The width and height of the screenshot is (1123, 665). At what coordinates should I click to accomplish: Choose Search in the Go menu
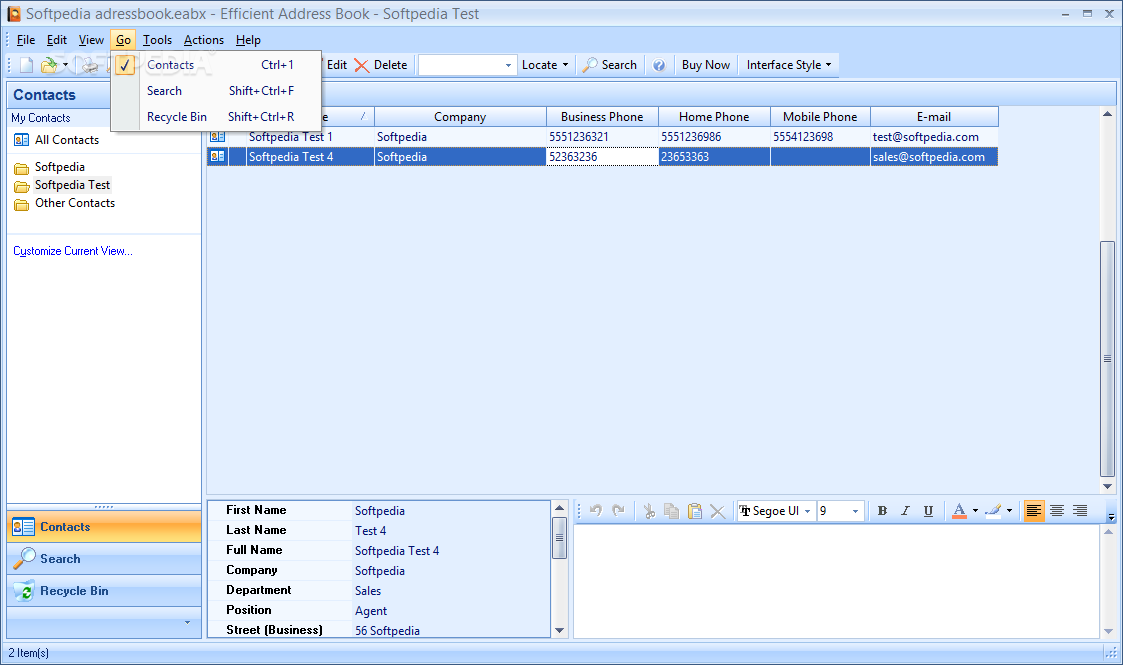[x=216, y=91]
